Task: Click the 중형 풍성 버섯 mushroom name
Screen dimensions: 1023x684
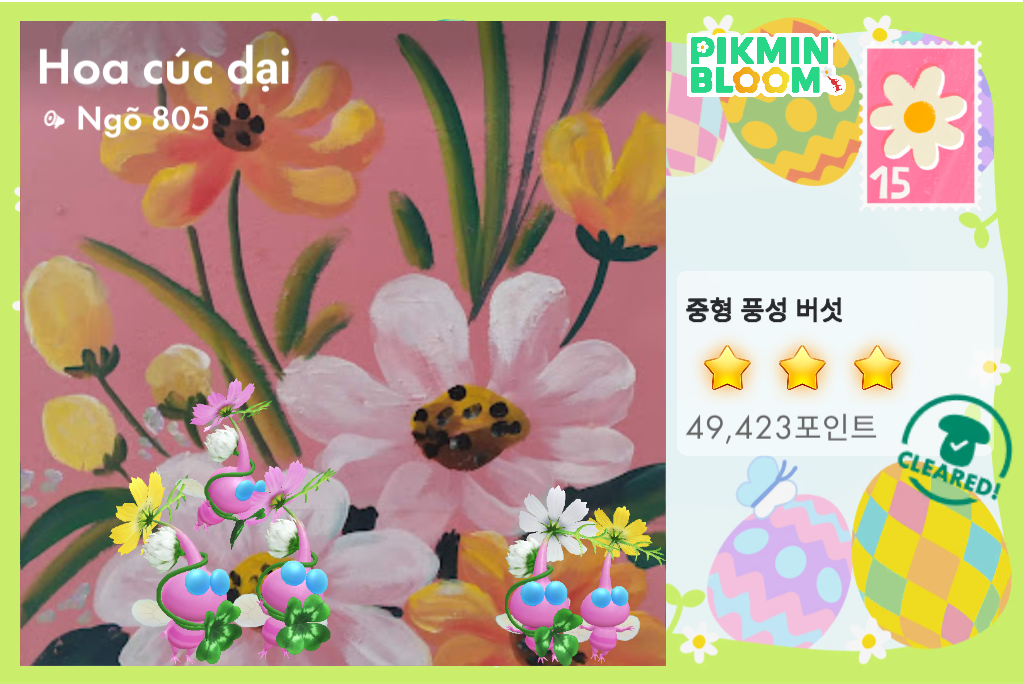Action: coord(764,309)
